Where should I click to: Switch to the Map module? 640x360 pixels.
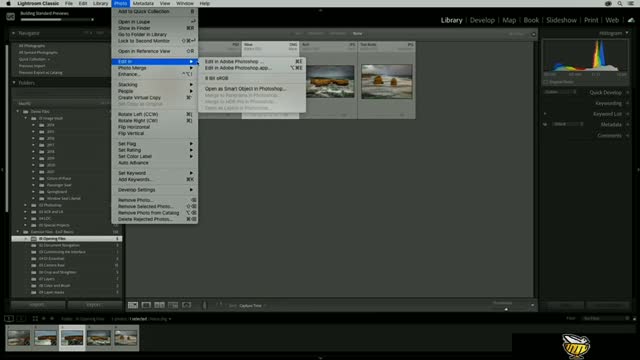[x=509, y=20]
